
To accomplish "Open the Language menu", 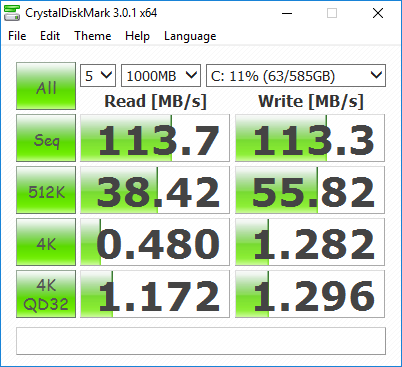I will (190, 36).
